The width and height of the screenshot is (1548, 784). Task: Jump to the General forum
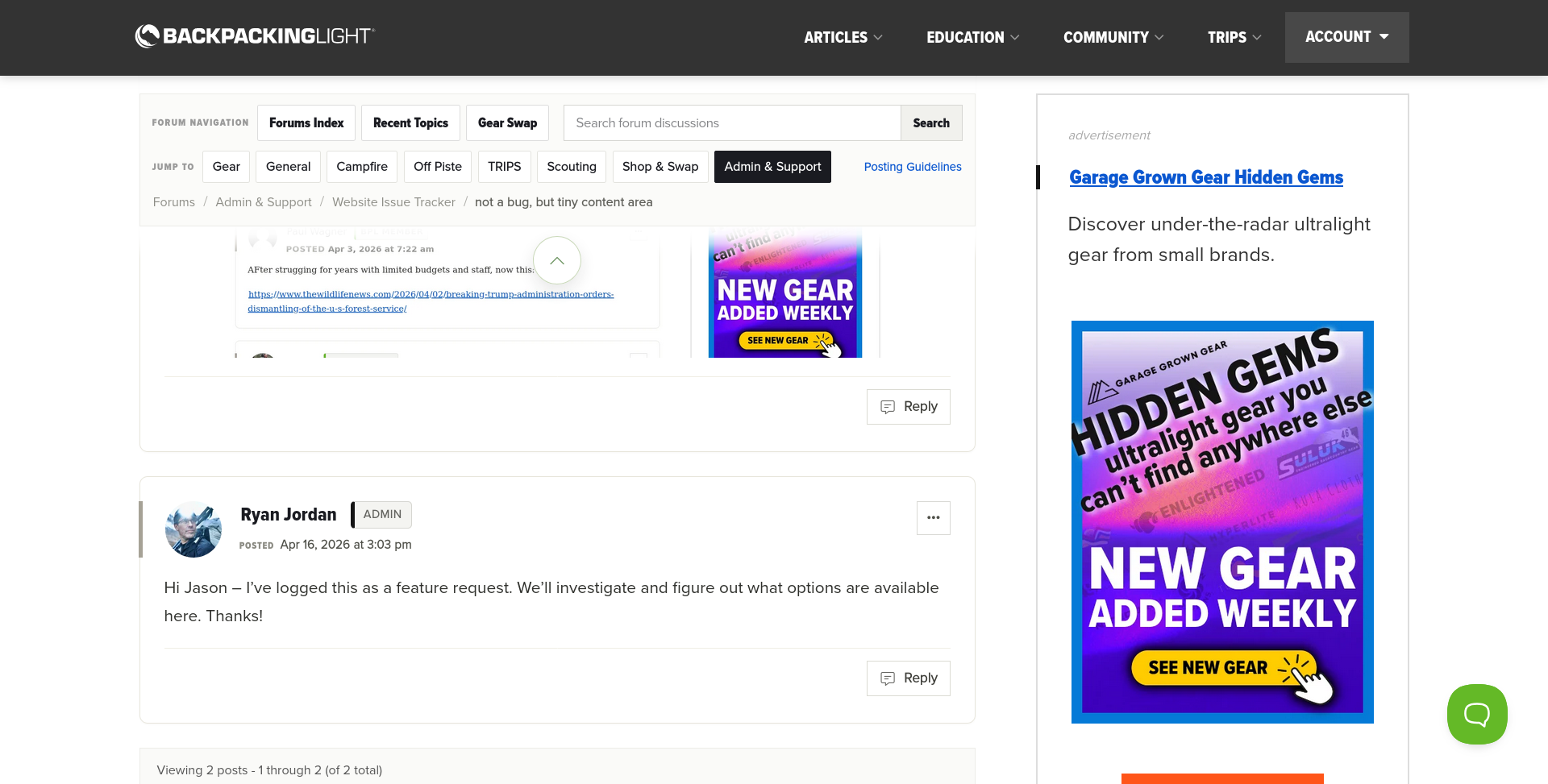coord(288,167)
